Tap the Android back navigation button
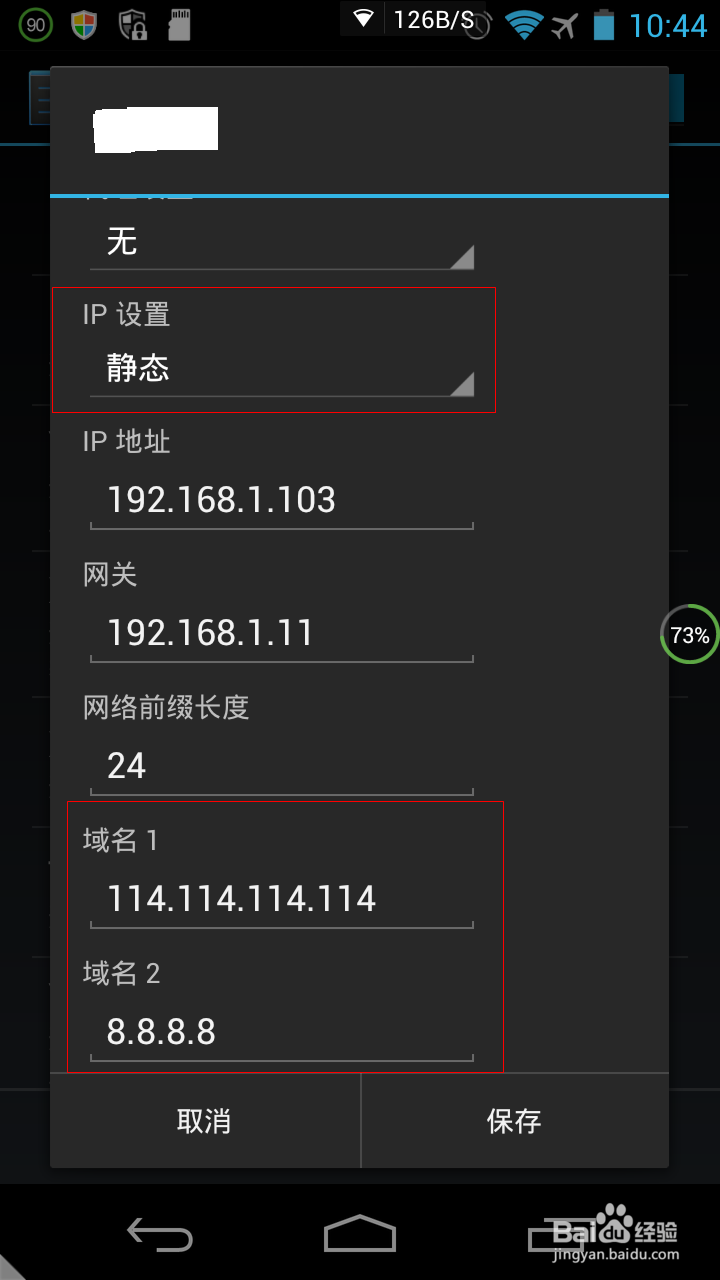 (x=160, y=1234)
